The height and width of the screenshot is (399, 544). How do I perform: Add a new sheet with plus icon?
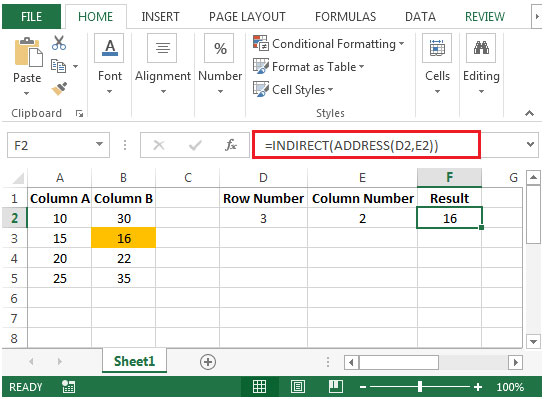[x=208, y=362]
